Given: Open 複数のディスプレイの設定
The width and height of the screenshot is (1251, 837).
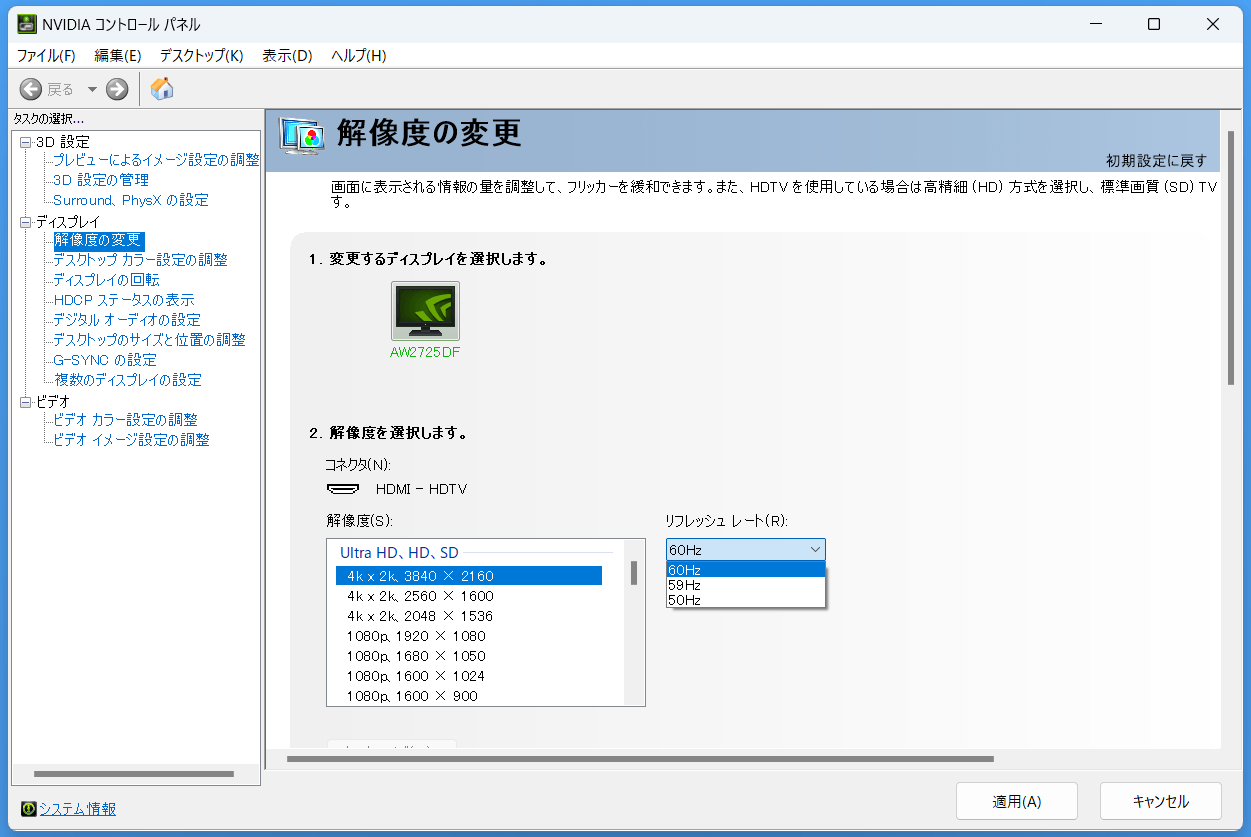Looking at the screenshot, I should (x=128, y=380).
